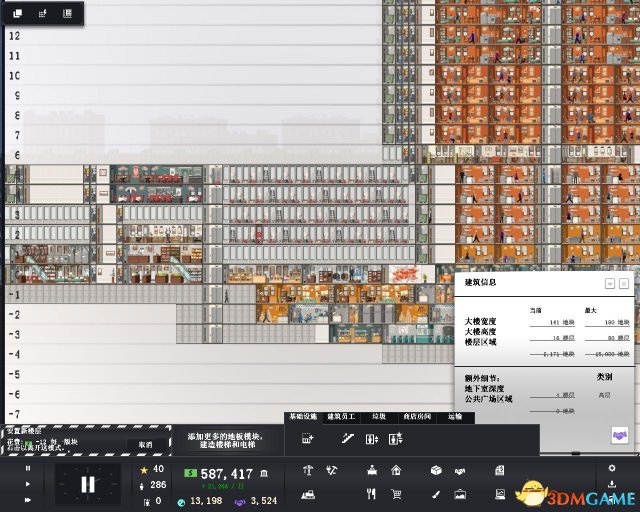Toggle pause on the large clock

click(x=88, y=485)
